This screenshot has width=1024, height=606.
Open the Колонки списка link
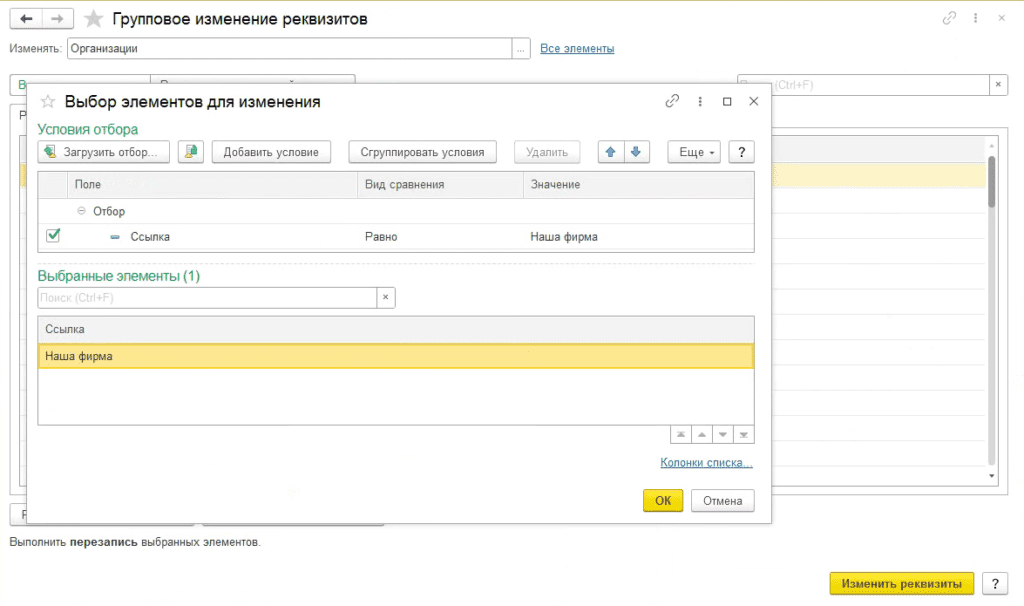coord(706,463)
